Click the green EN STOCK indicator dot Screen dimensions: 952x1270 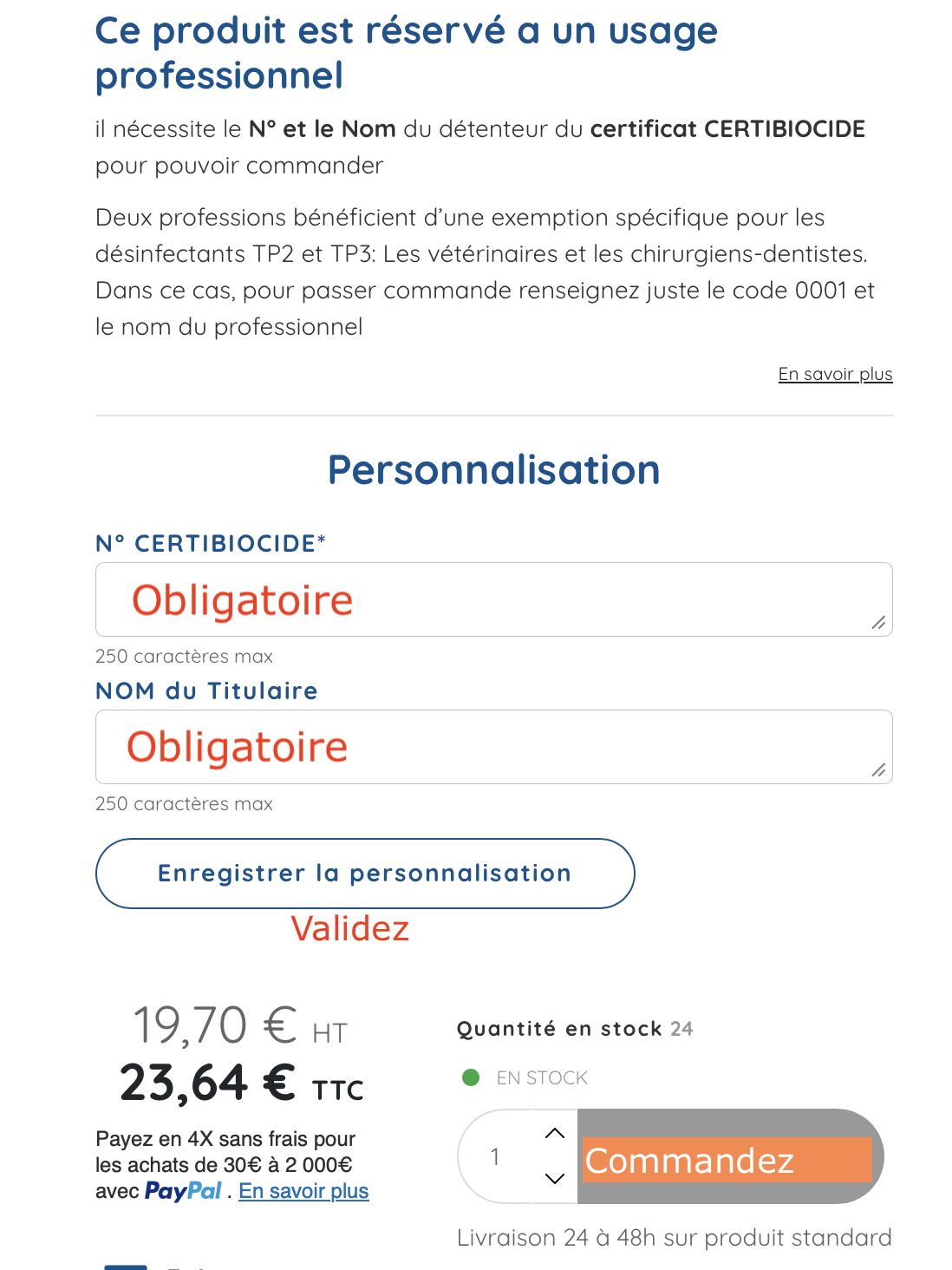point(469,1077)
